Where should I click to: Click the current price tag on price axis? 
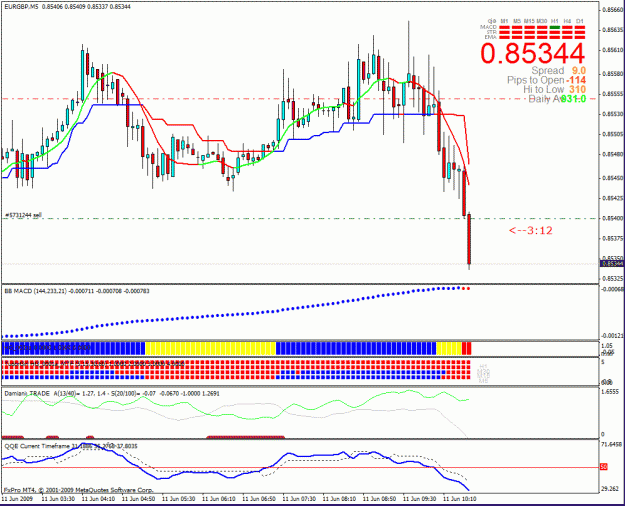click(x=612, y=264)
